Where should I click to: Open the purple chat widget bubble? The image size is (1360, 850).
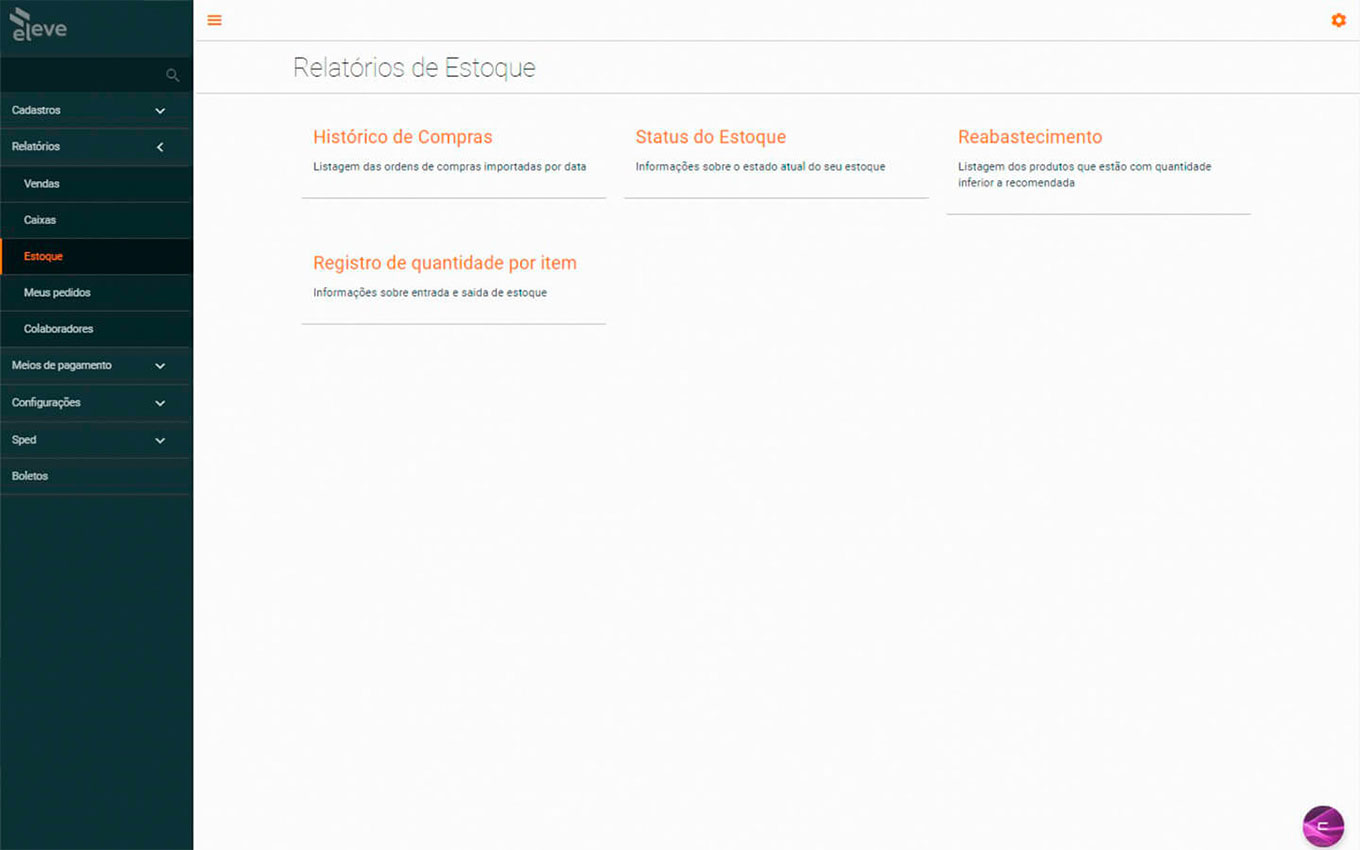click(1323, 826)
